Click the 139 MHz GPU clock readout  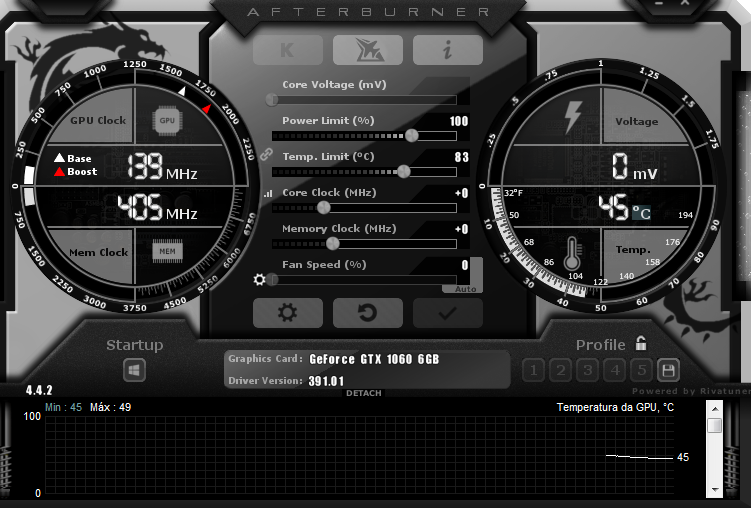coord(162,167)
